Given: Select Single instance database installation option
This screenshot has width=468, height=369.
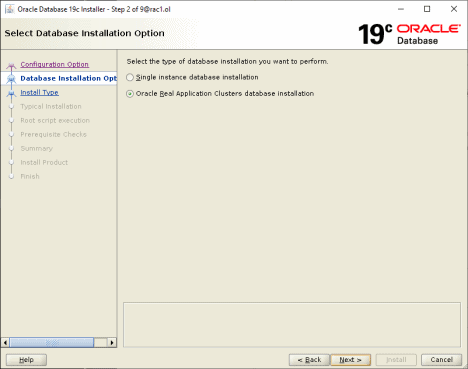Looking at the screenshot, I should 192,77.
